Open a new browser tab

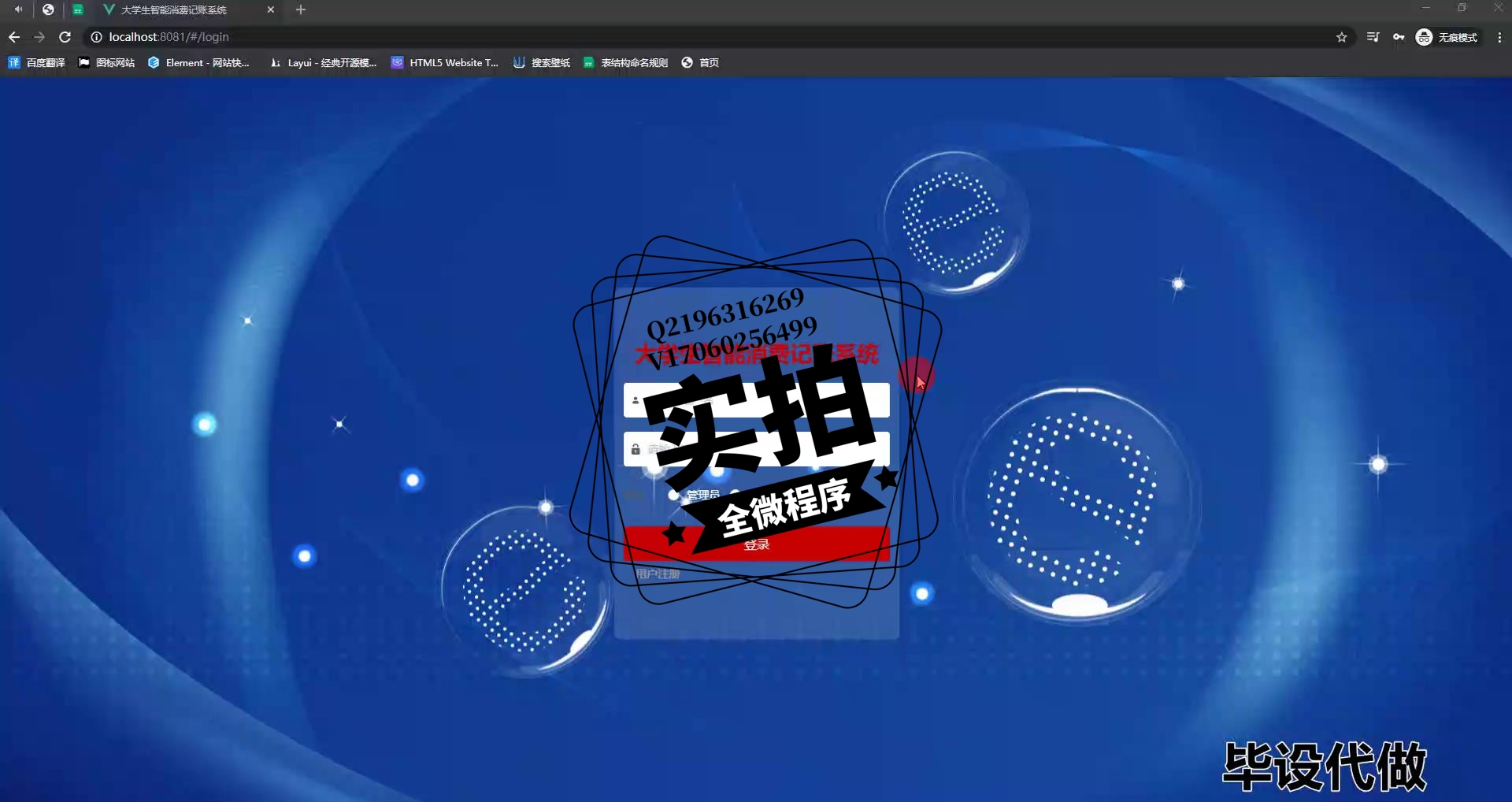tap(301, 9)
